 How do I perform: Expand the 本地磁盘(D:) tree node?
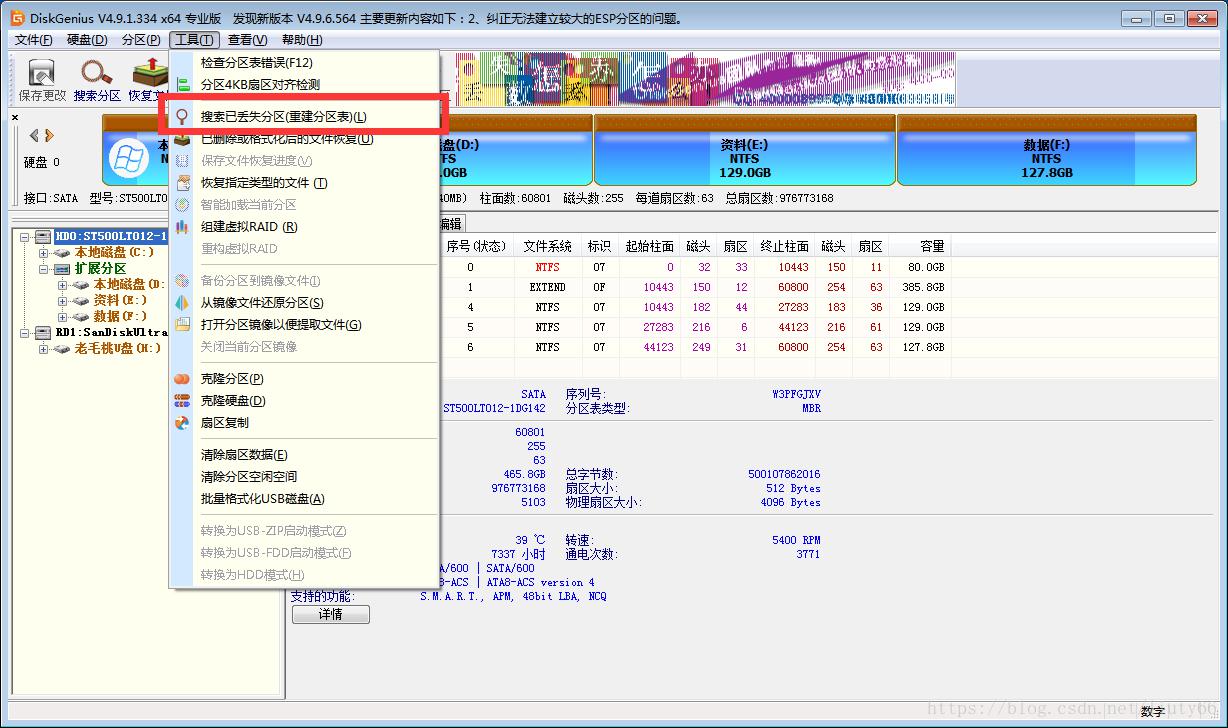63,284
